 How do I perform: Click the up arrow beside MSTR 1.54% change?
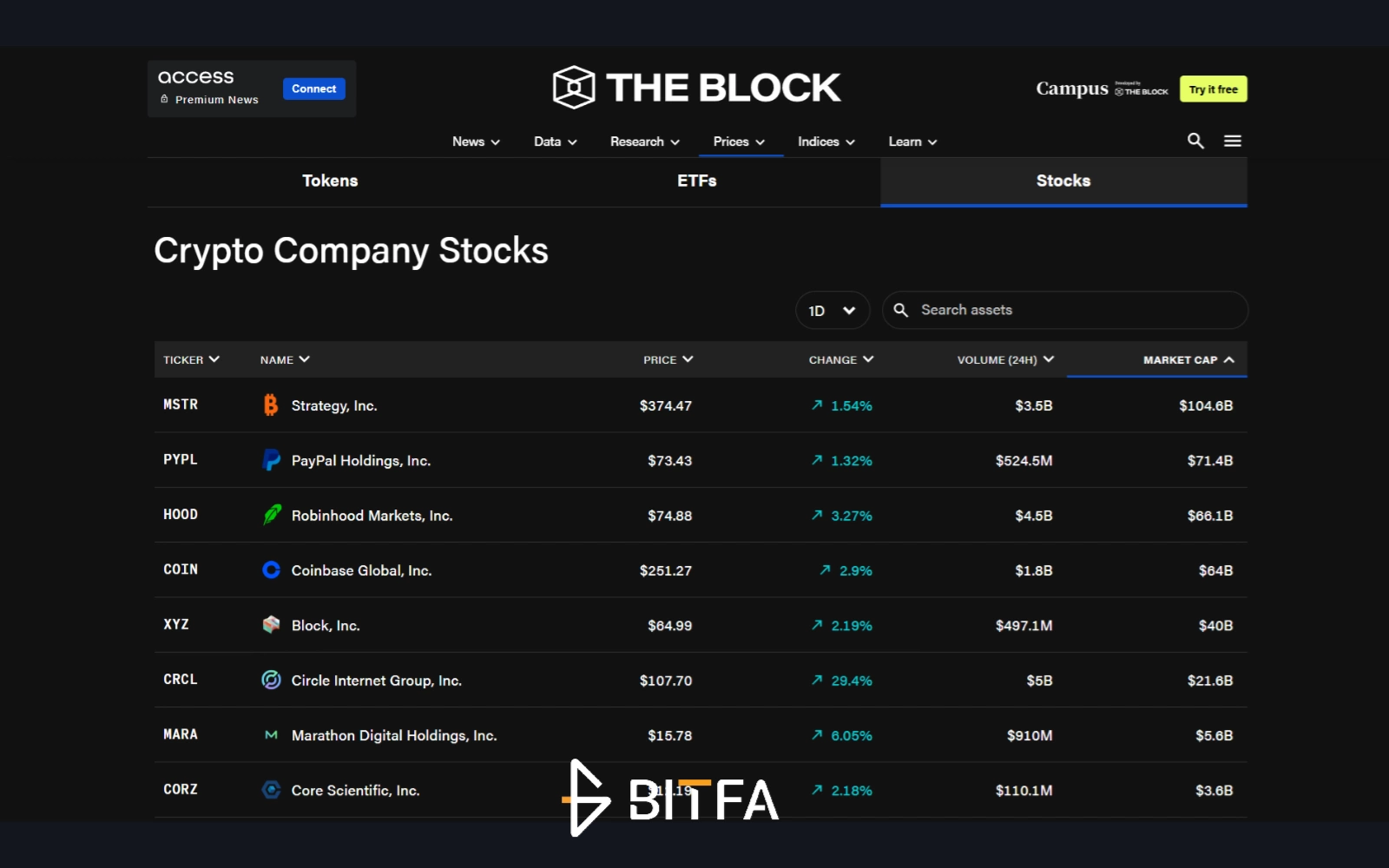[817, 404]
